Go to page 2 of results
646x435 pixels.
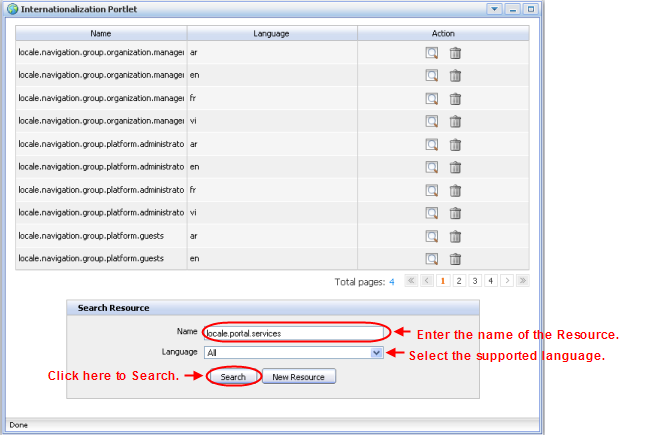(458, 282)
